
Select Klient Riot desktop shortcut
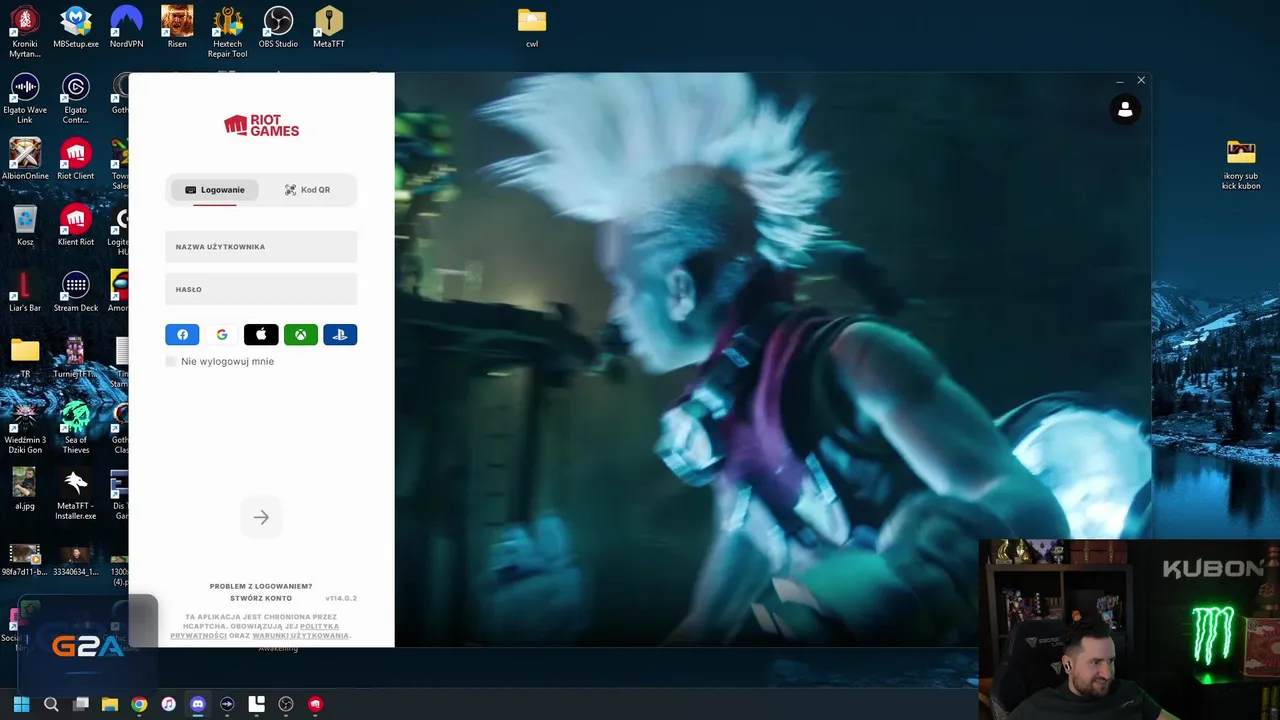[x=76, y=225]
